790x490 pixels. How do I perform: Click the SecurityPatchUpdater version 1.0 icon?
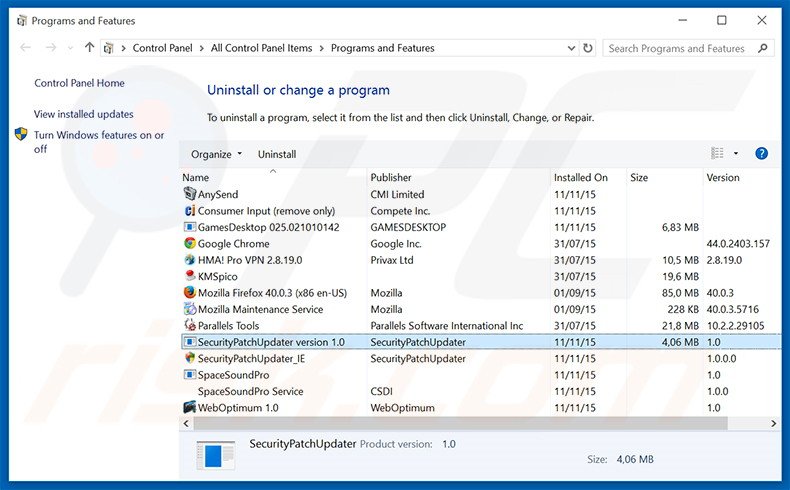189,342
